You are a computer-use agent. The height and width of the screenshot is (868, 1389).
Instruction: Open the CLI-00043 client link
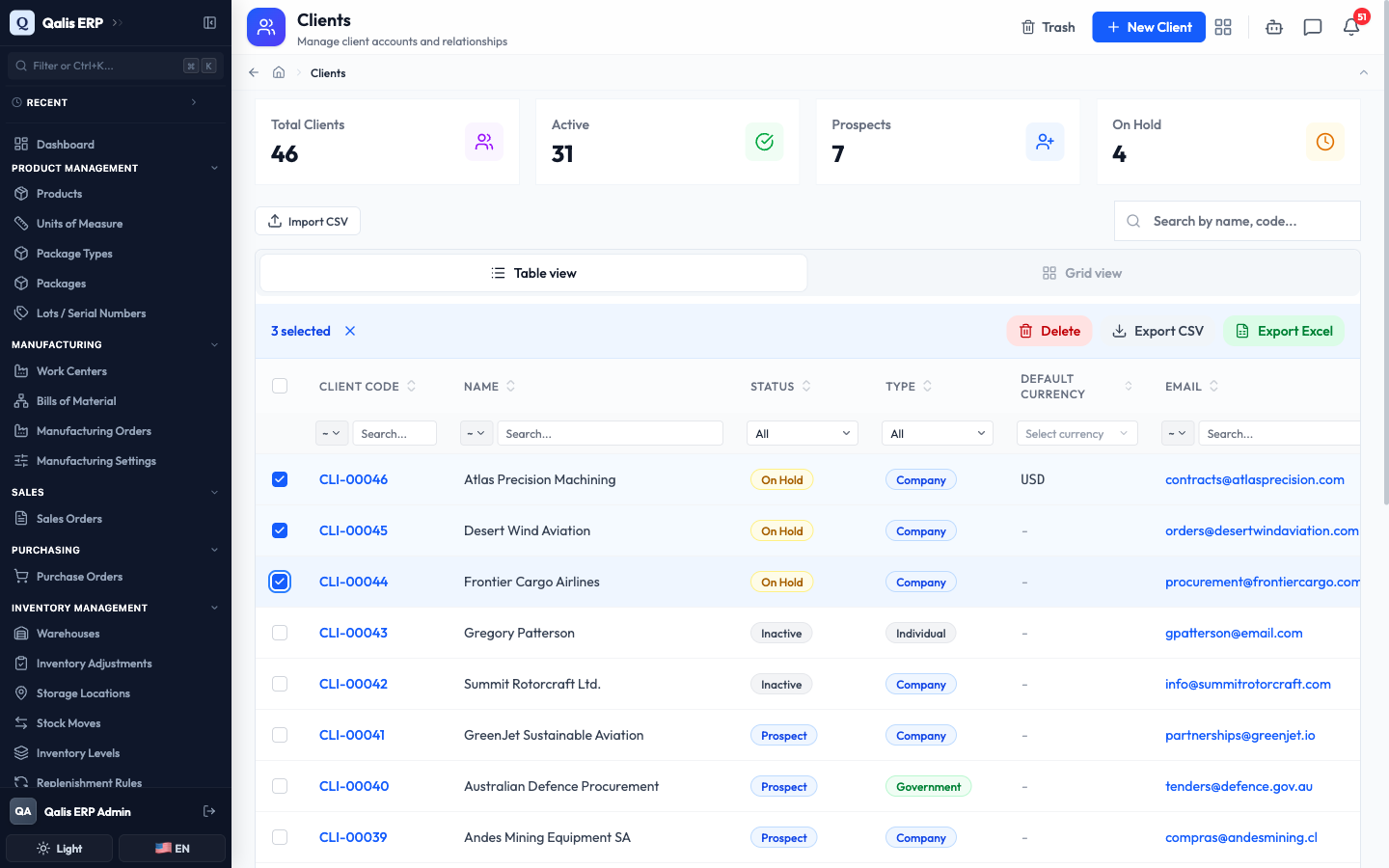point(353,633)
